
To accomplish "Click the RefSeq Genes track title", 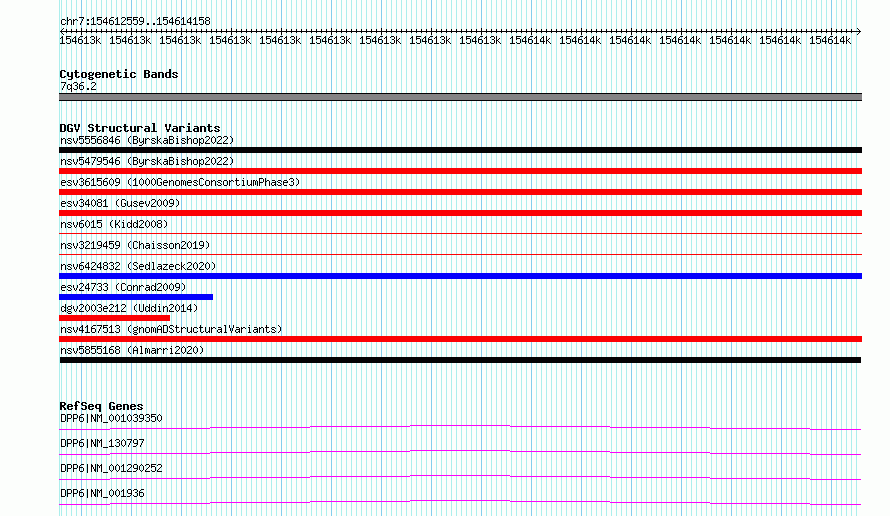I will tap(102, 406).
